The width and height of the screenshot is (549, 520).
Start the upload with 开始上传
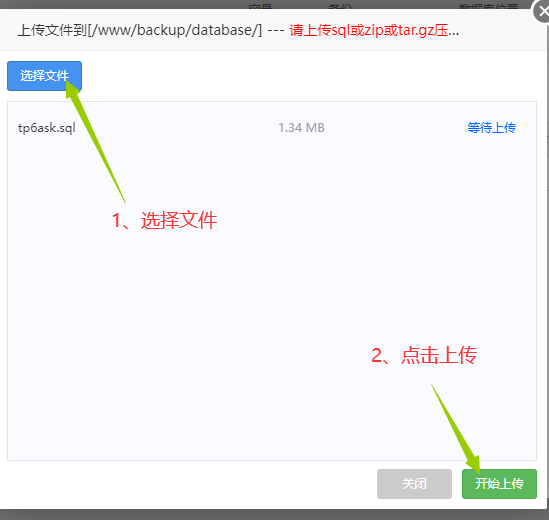coord(499,484)
